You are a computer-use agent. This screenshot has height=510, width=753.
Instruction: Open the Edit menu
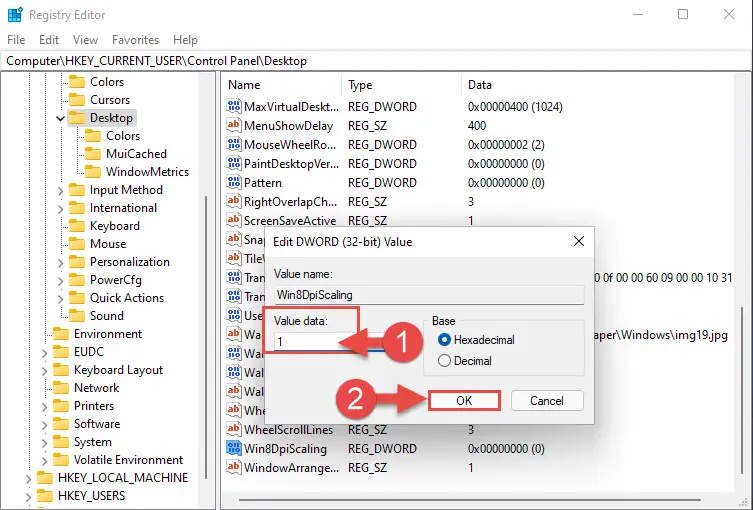point(49,40)
